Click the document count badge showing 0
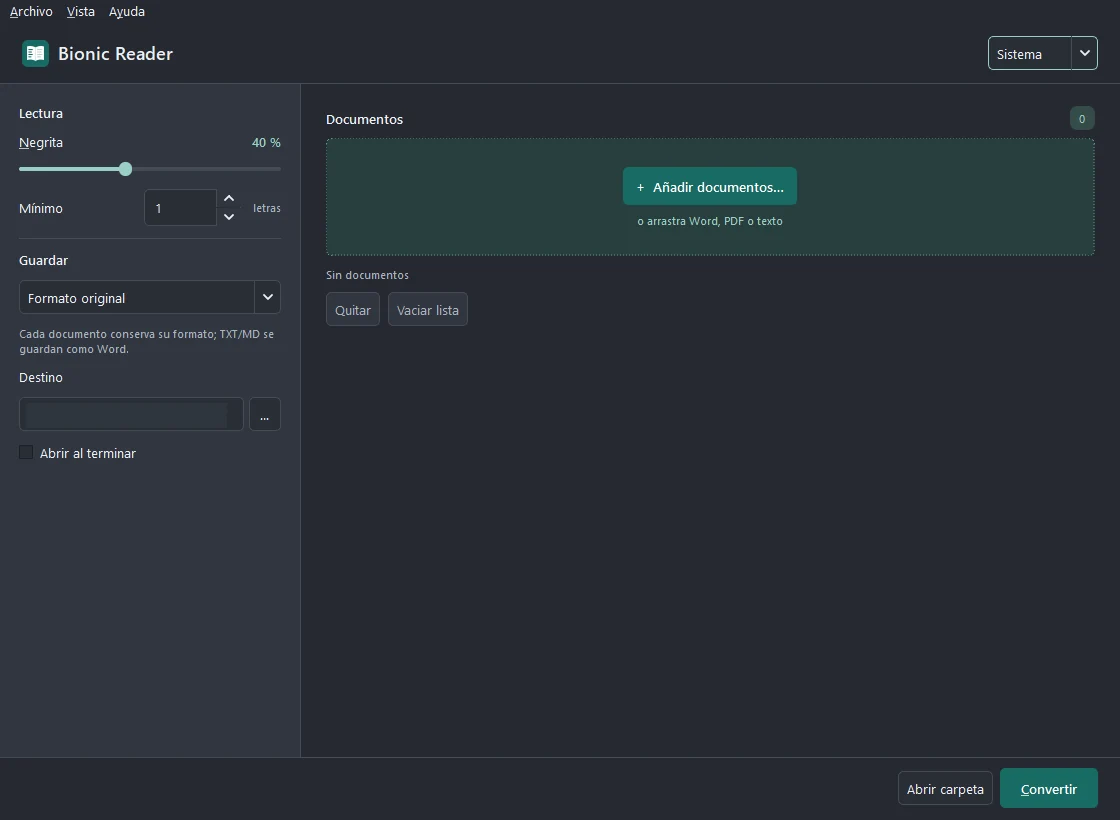This screenshot has width=1120, height=820. coord(1081,119)
